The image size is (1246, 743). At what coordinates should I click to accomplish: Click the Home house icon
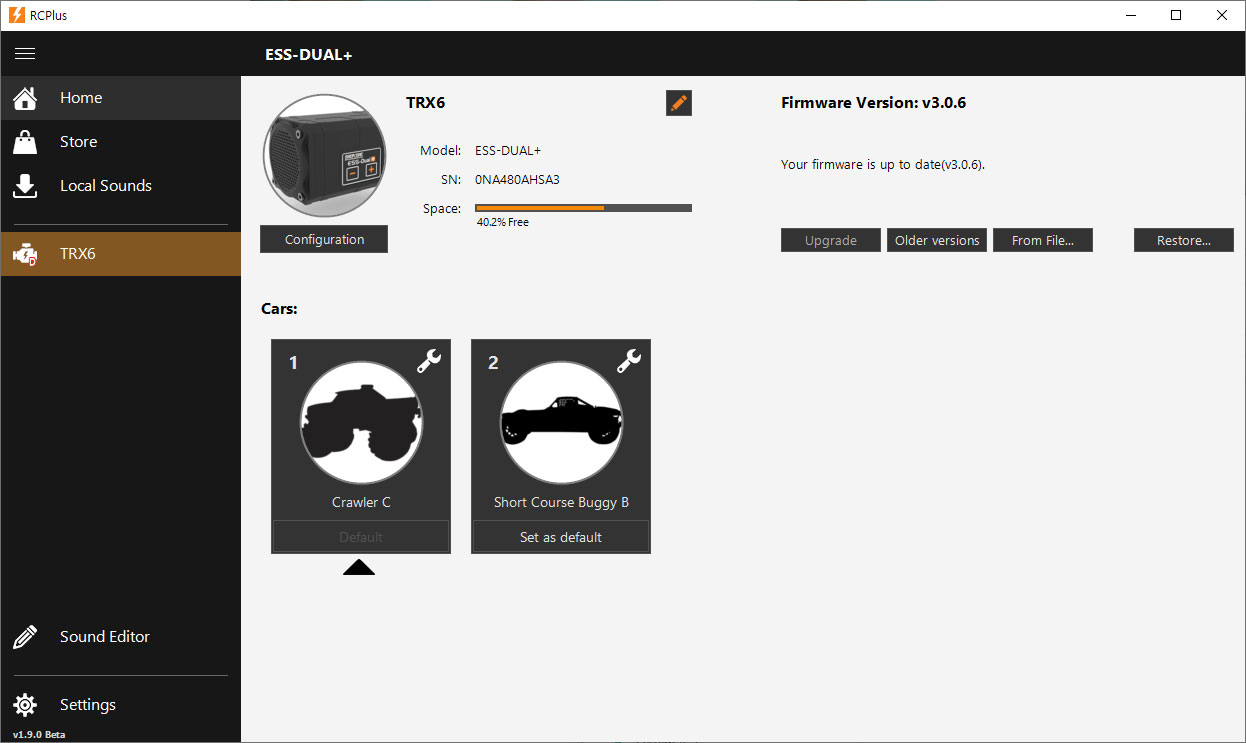[25, 98]
